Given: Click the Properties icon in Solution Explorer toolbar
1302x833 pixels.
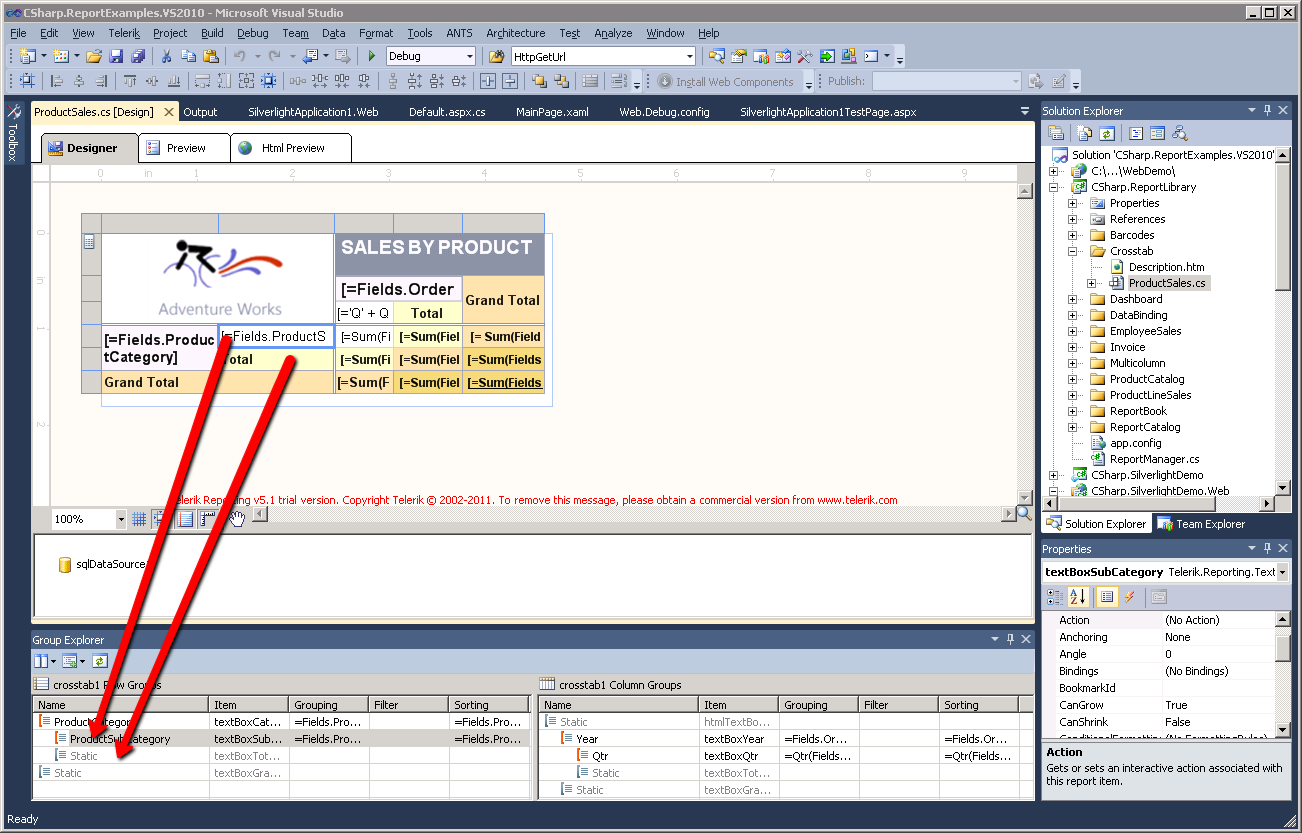Looking at the screenshot, I should (x=1056, y=133).
